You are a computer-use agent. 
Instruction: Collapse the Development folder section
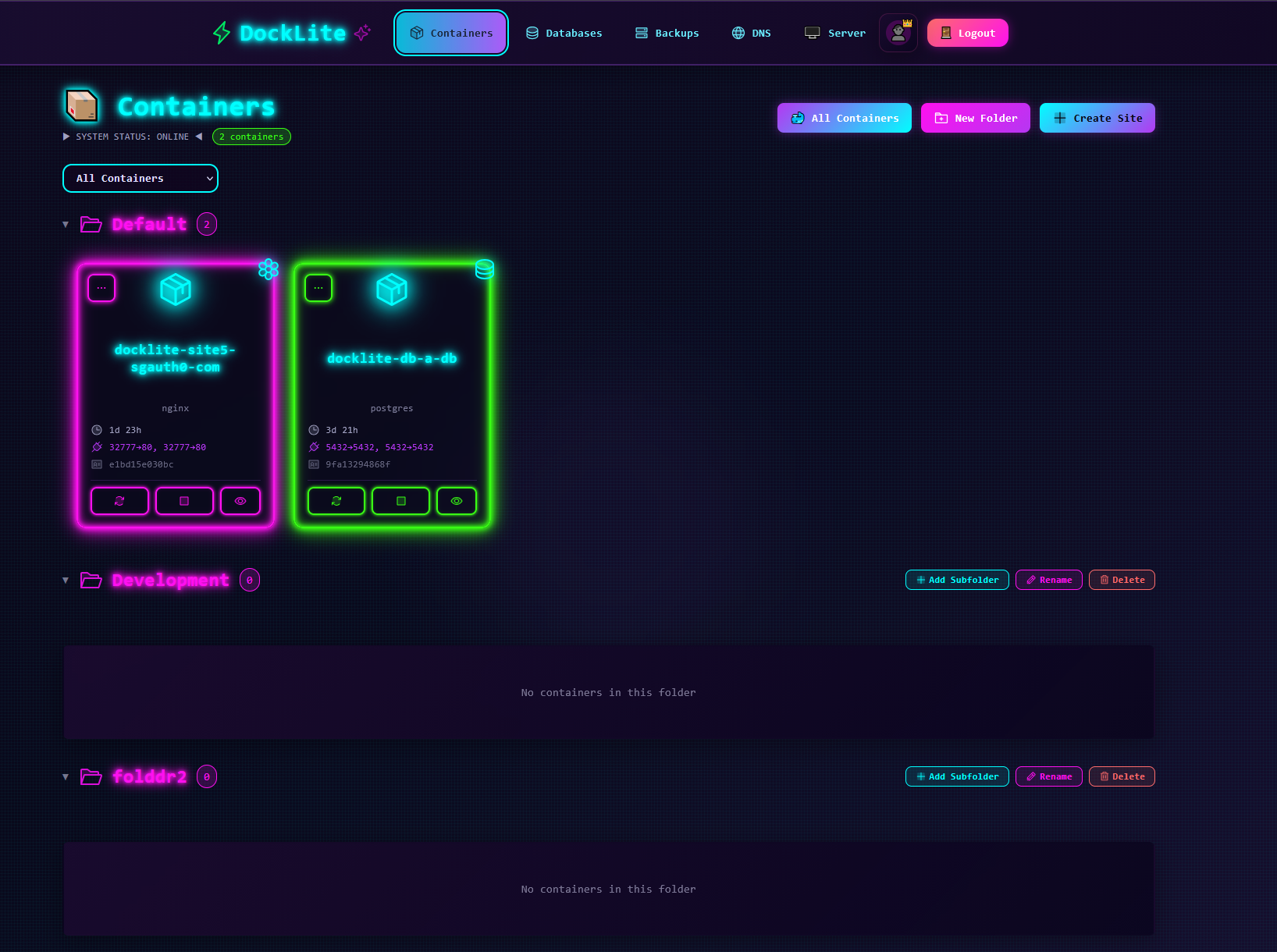66,581
